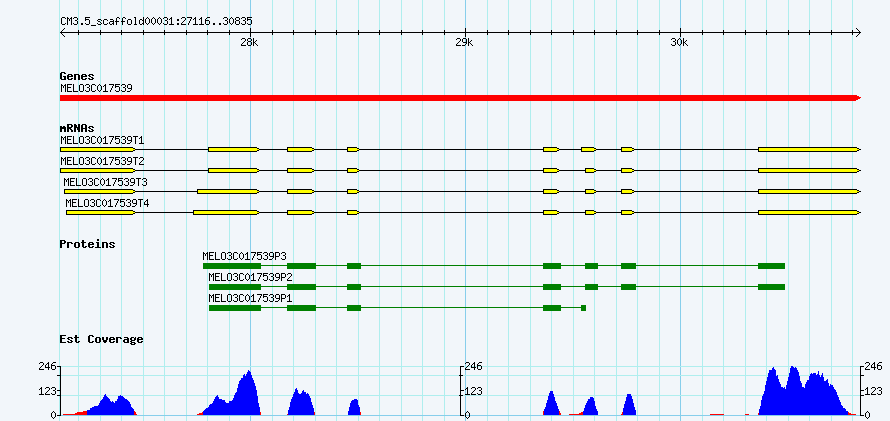Select the MELO3C017539T1 transcript label
The image size is (890, 421).
(103, 140)
